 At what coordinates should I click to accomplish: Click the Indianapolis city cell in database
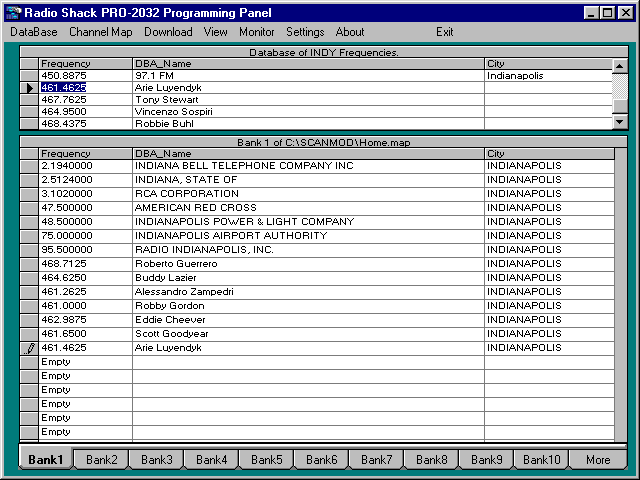click(548, 76)
